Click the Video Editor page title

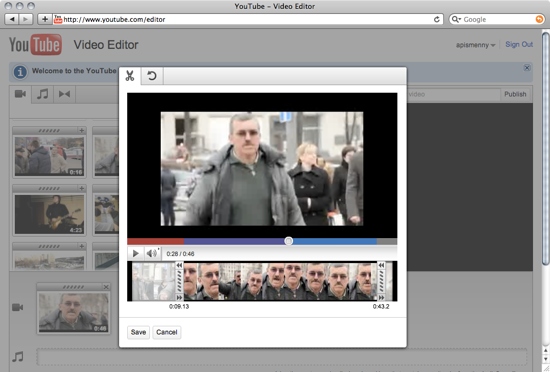[106, 45]
